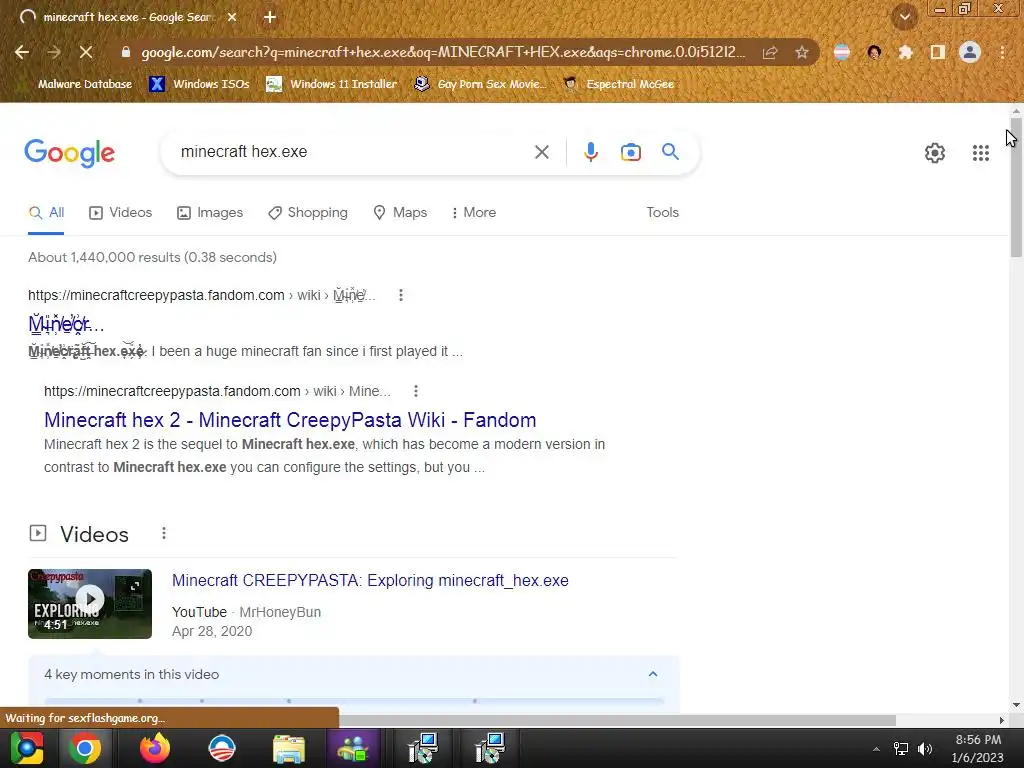Click the network tray icon
Image resolution: width=1024 pixels, height=768 pixels.
(x=901, y=748)
